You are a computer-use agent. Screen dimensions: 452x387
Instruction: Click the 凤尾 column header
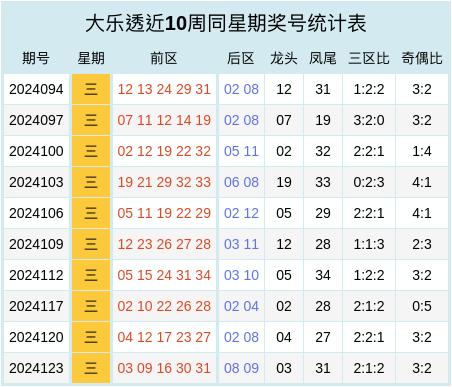pos(323,58)
